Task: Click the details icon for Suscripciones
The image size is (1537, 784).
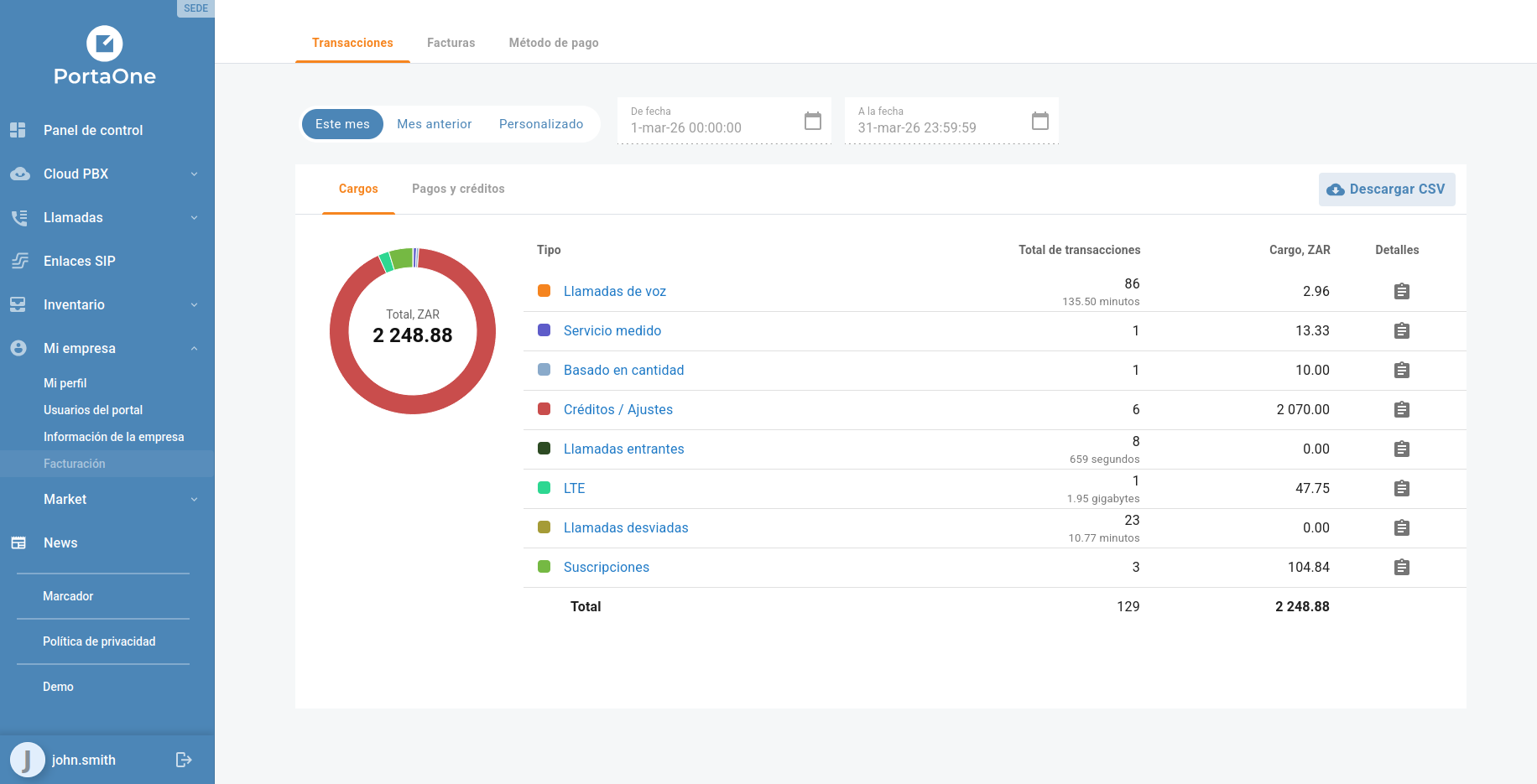Action: tap(1401, 568)
